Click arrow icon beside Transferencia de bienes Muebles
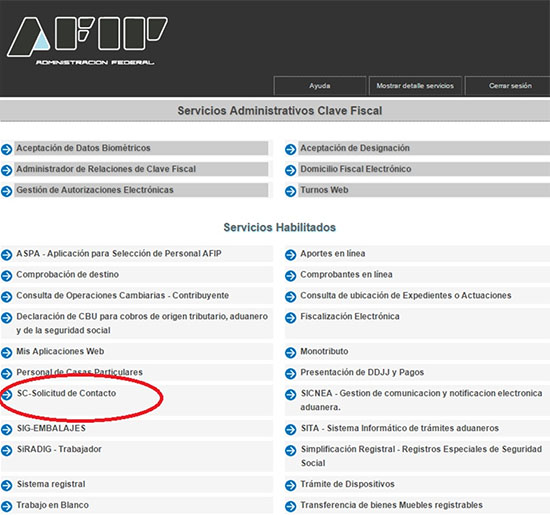This screenshot has width=550, height=515. tap(290, 507)
